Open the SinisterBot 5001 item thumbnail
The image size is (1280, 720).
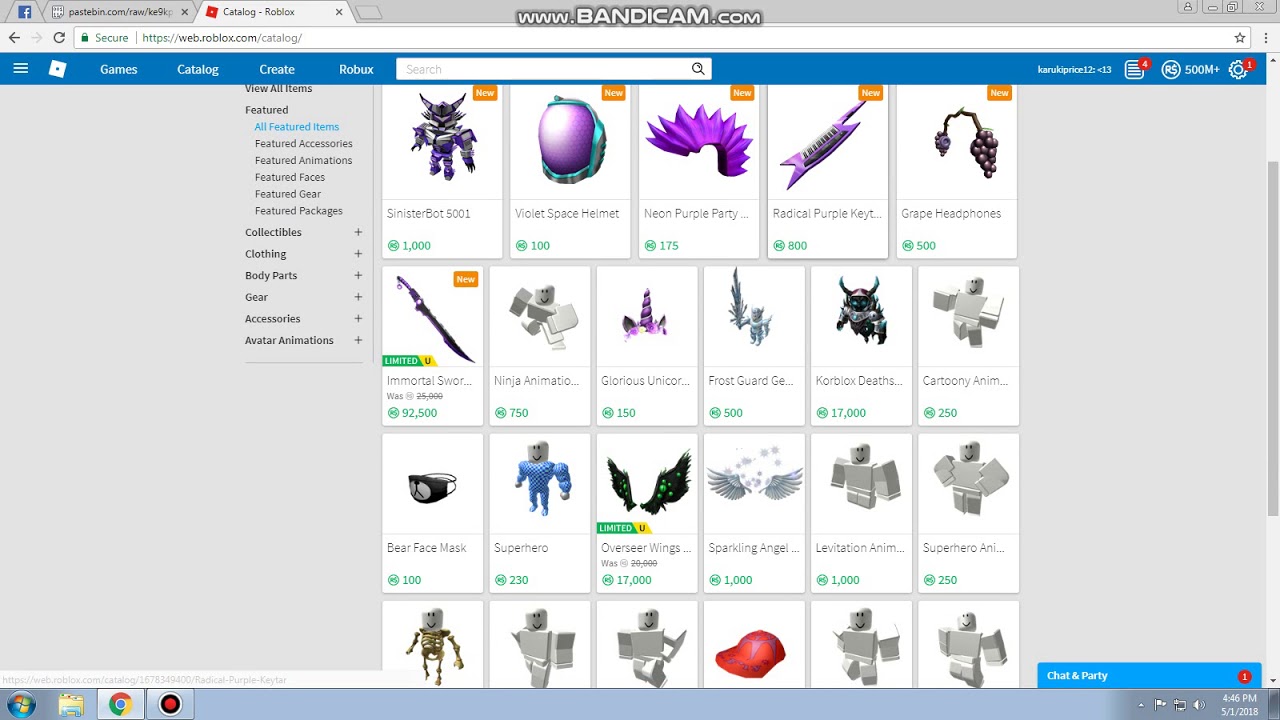(x=442, y=141)
